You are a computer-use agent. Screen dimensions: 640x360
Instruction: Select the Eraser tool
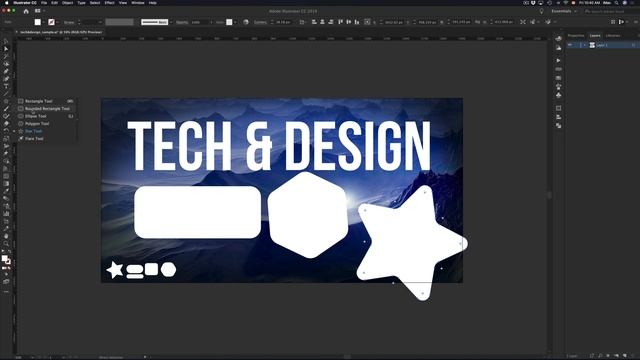click(x=6, y=124)
